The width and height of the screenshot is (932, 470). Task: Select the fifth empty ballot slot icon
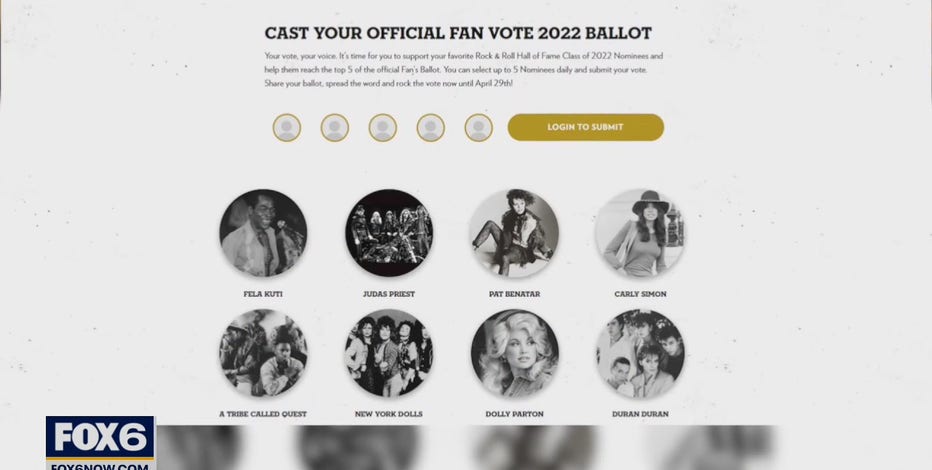[479, 128]
